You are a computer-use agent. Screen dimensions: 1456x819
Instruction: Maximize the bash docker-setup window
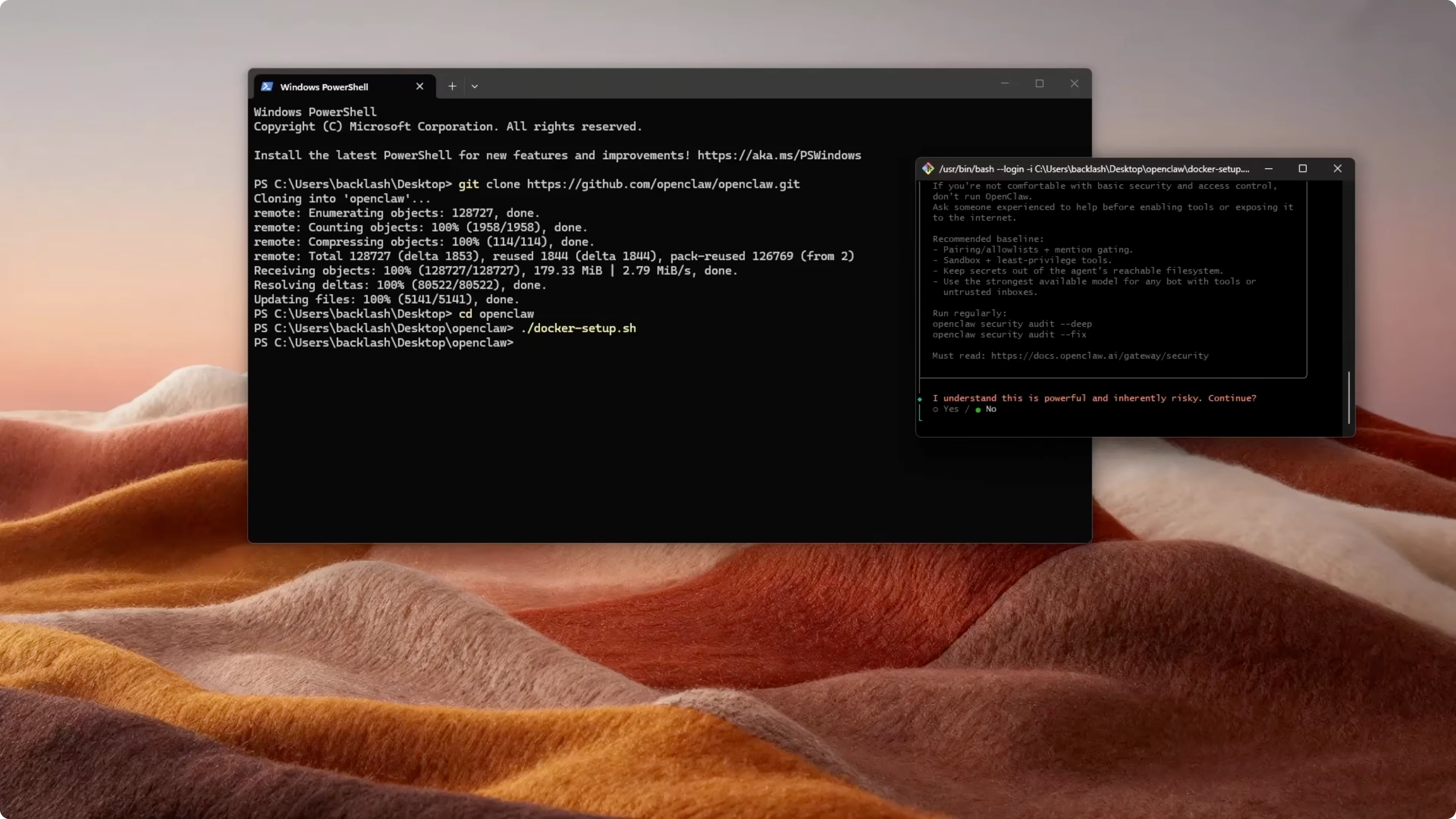click(1303, 169)
